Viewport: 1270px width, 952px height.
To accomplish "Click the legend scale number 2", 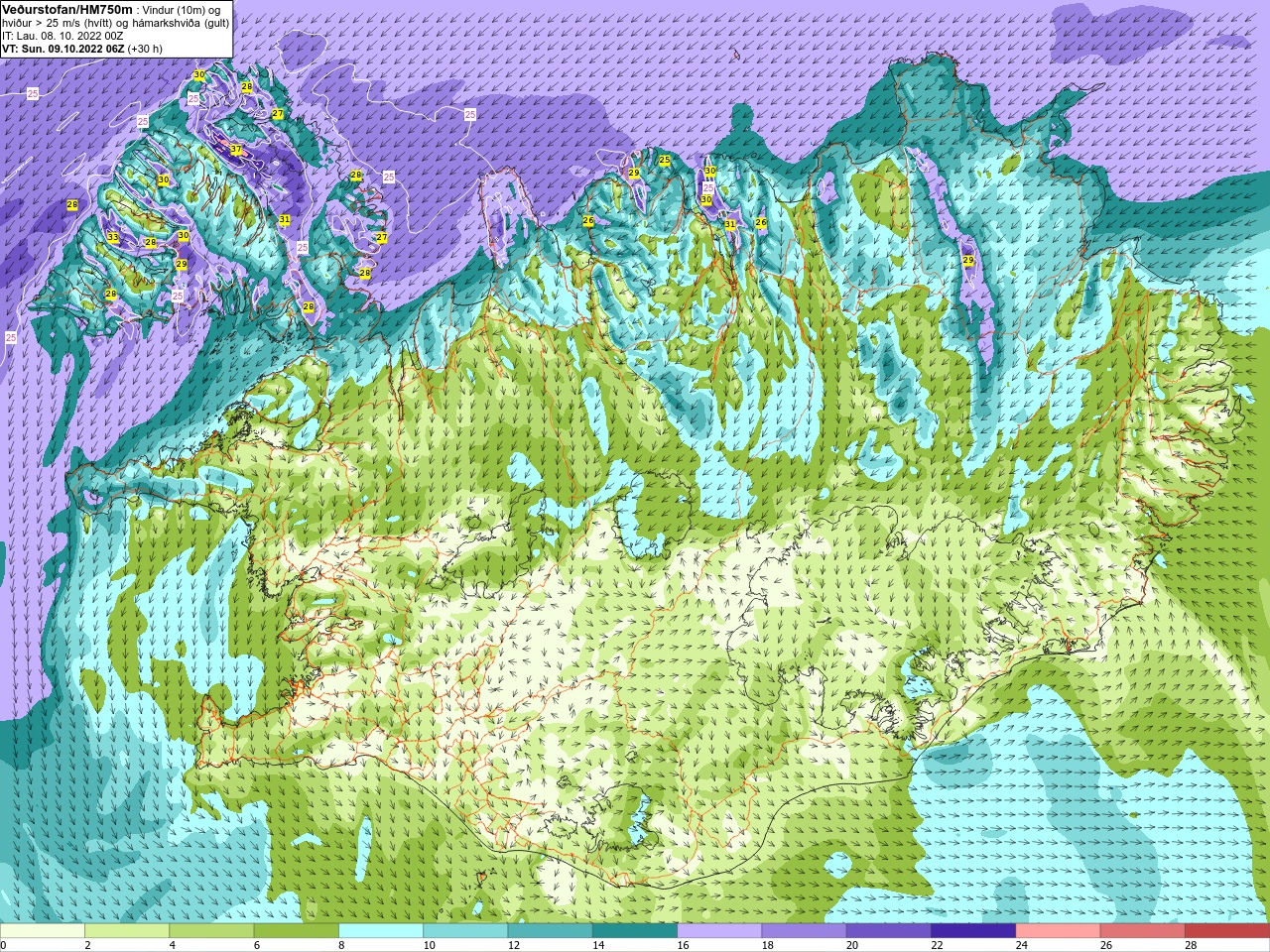I will [x=88, y=945].
